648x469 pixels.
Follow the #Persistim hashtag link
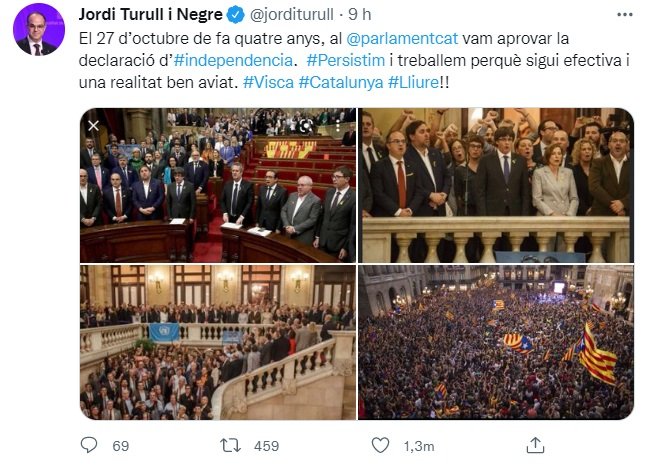[346, 60]
